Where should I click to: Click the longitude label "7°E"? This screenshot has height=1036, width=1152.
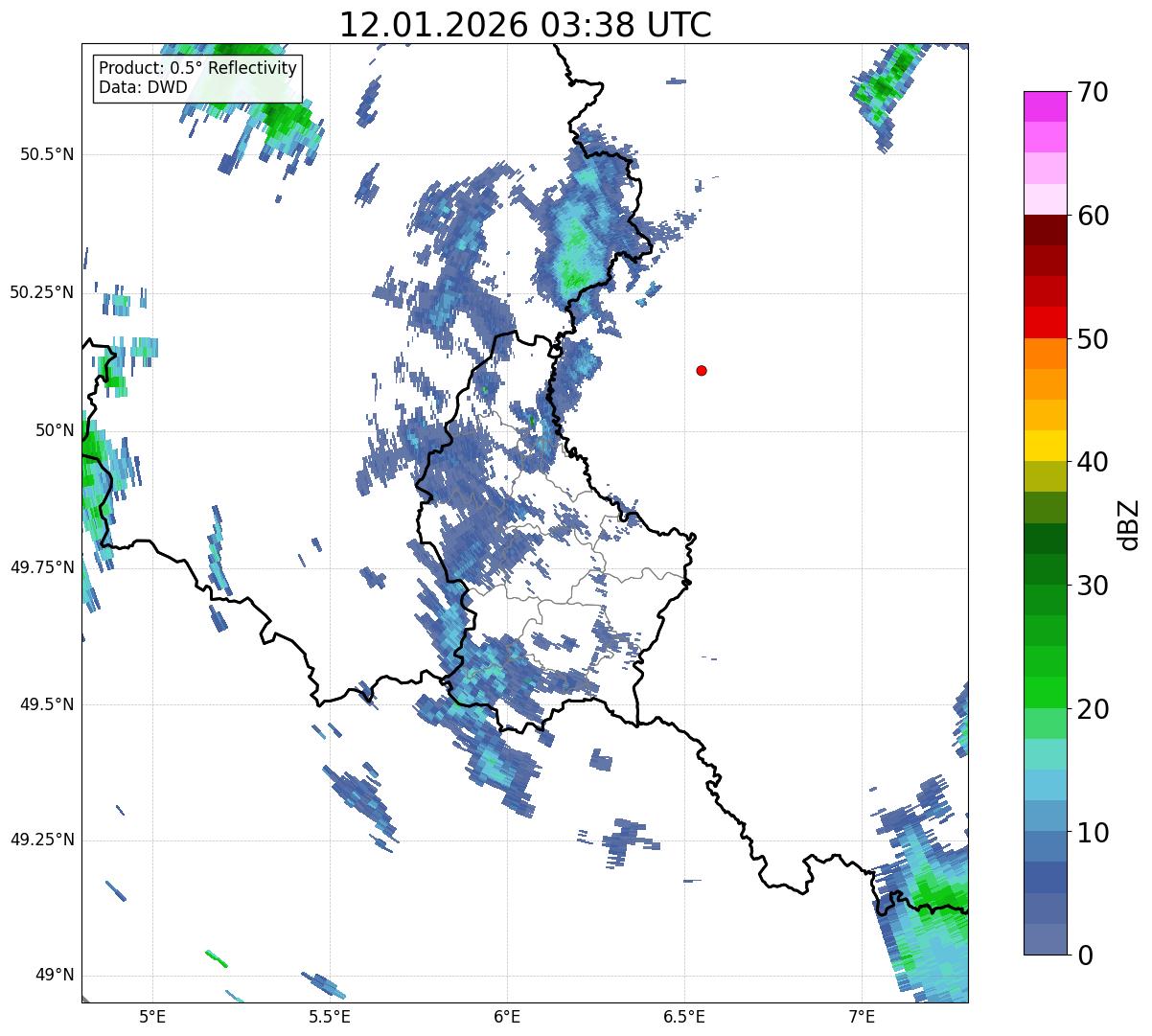862,1017
